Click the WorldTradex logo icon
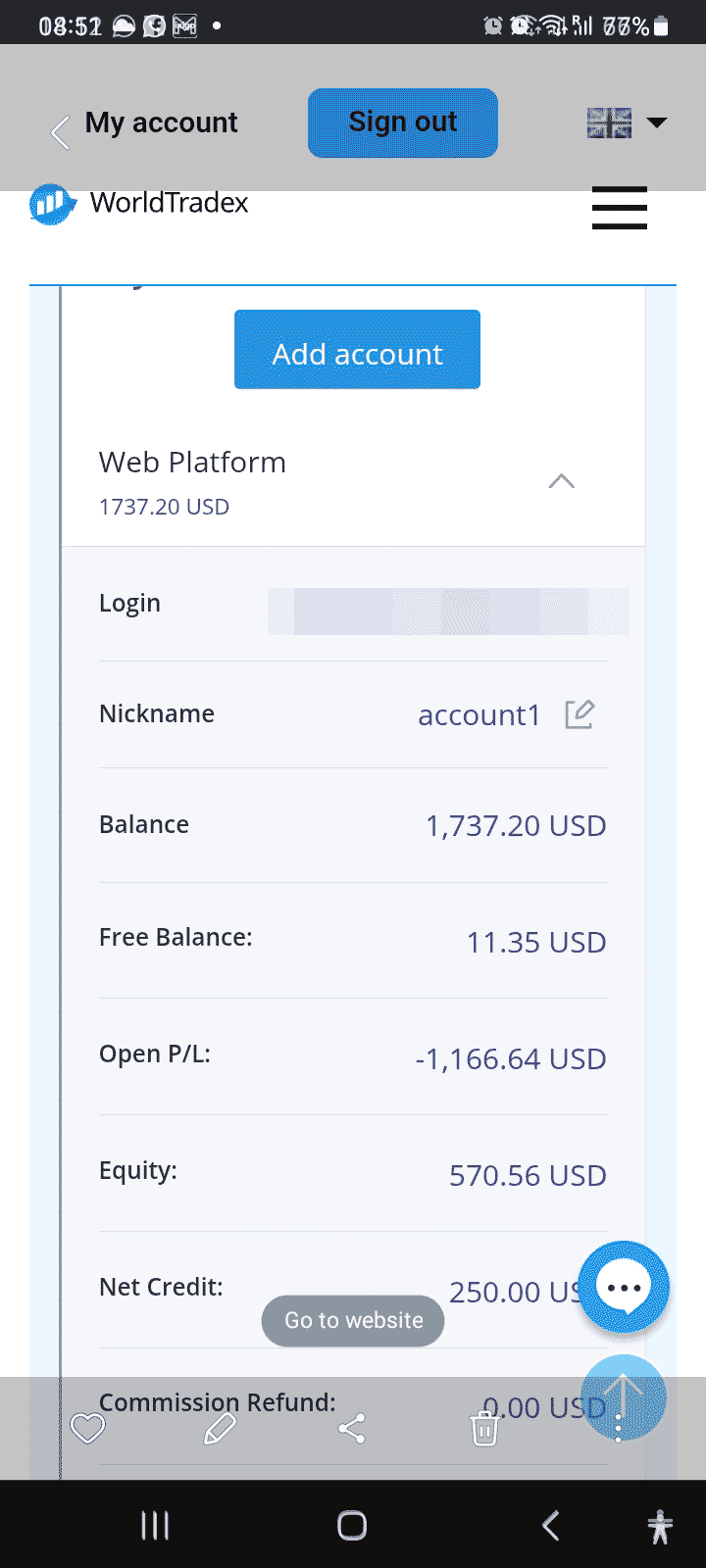706x1568 pixels. tap(52, 204)
